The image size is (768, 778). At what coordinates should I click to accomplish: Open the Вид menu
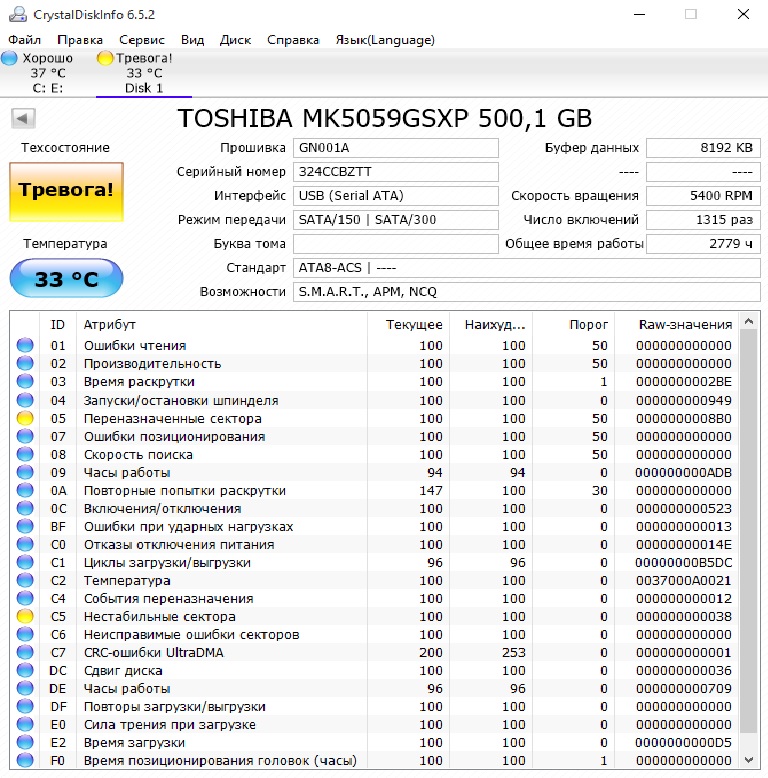click(192, 40)
